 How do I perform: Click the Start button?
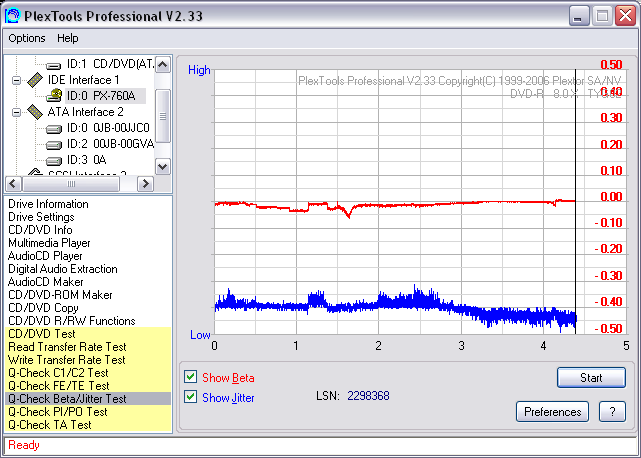[x=591, y=377]
